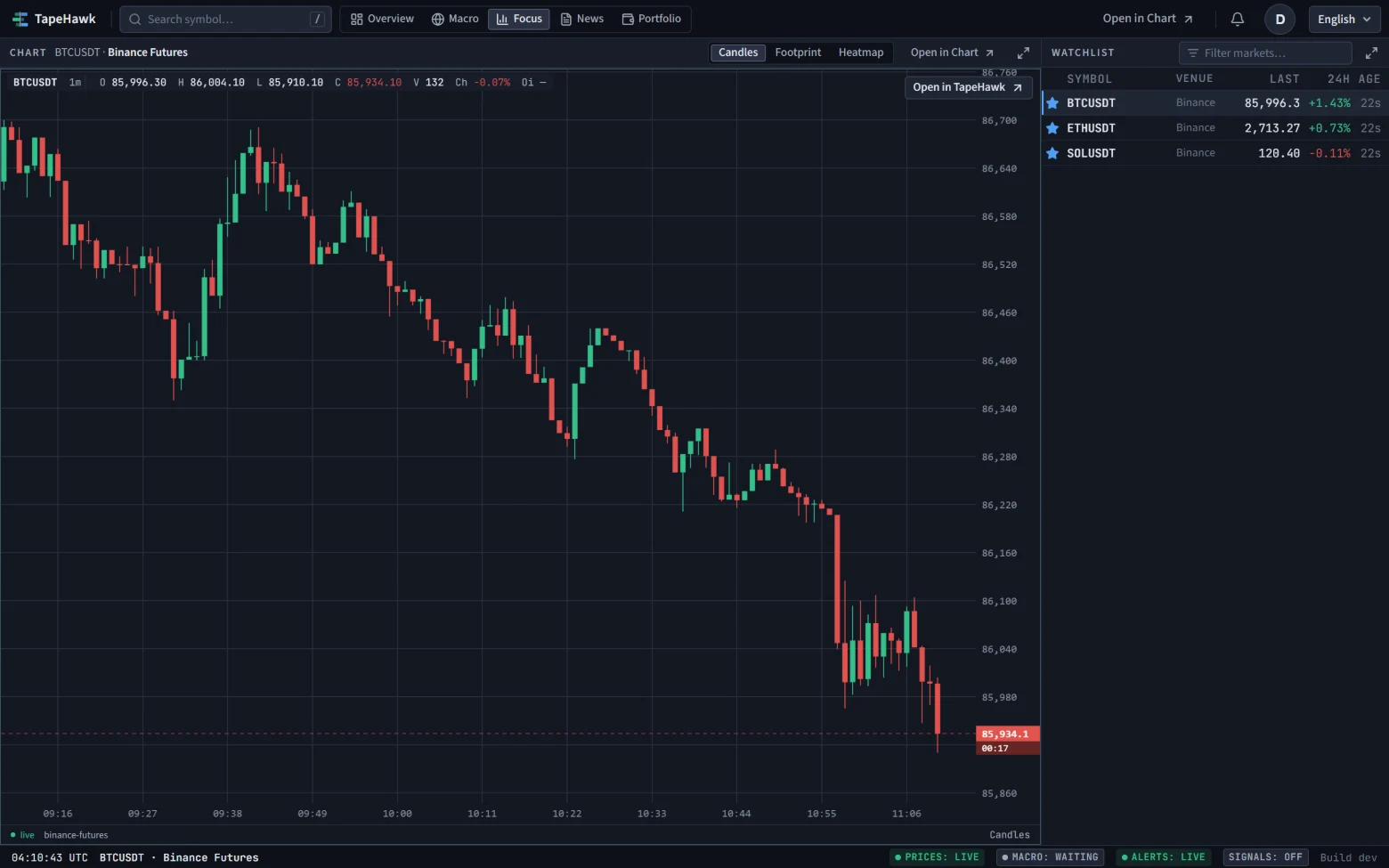Switch chart to Heatmap mode

coord(861,53)
